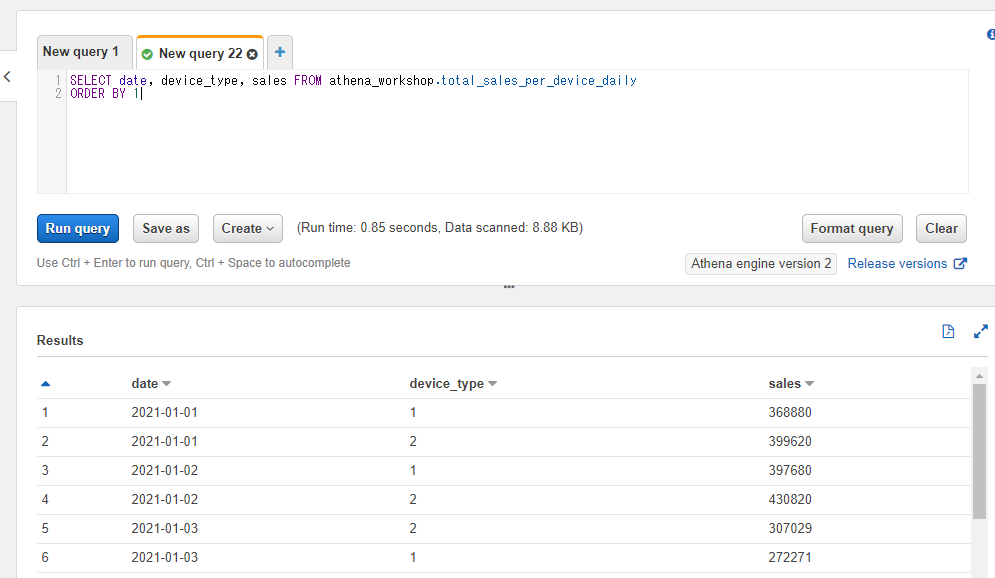Click the Save as button
The width and height of the screenshot is (995, 578).
tap(166, 229)
